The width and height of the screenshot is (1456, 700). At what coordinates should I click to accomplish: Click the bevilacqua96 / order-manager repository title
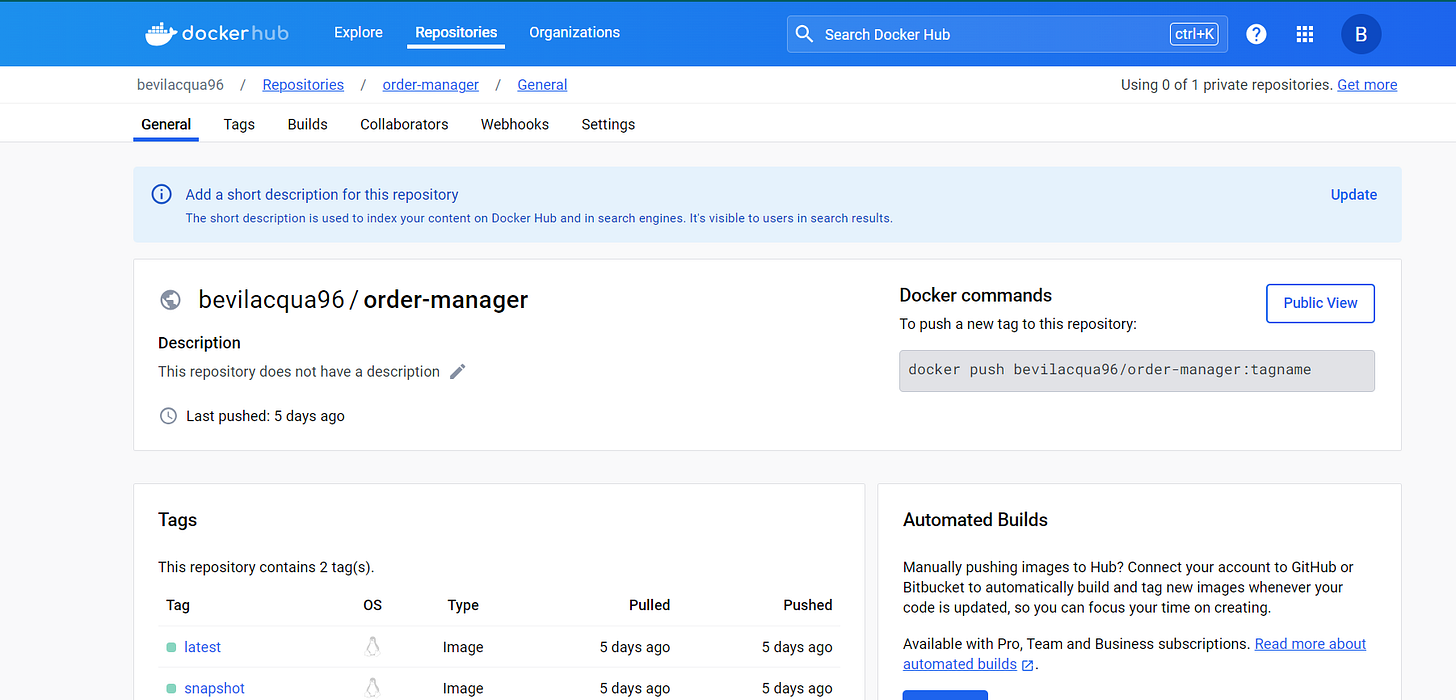pyautogui.click(x=363, y=299)
